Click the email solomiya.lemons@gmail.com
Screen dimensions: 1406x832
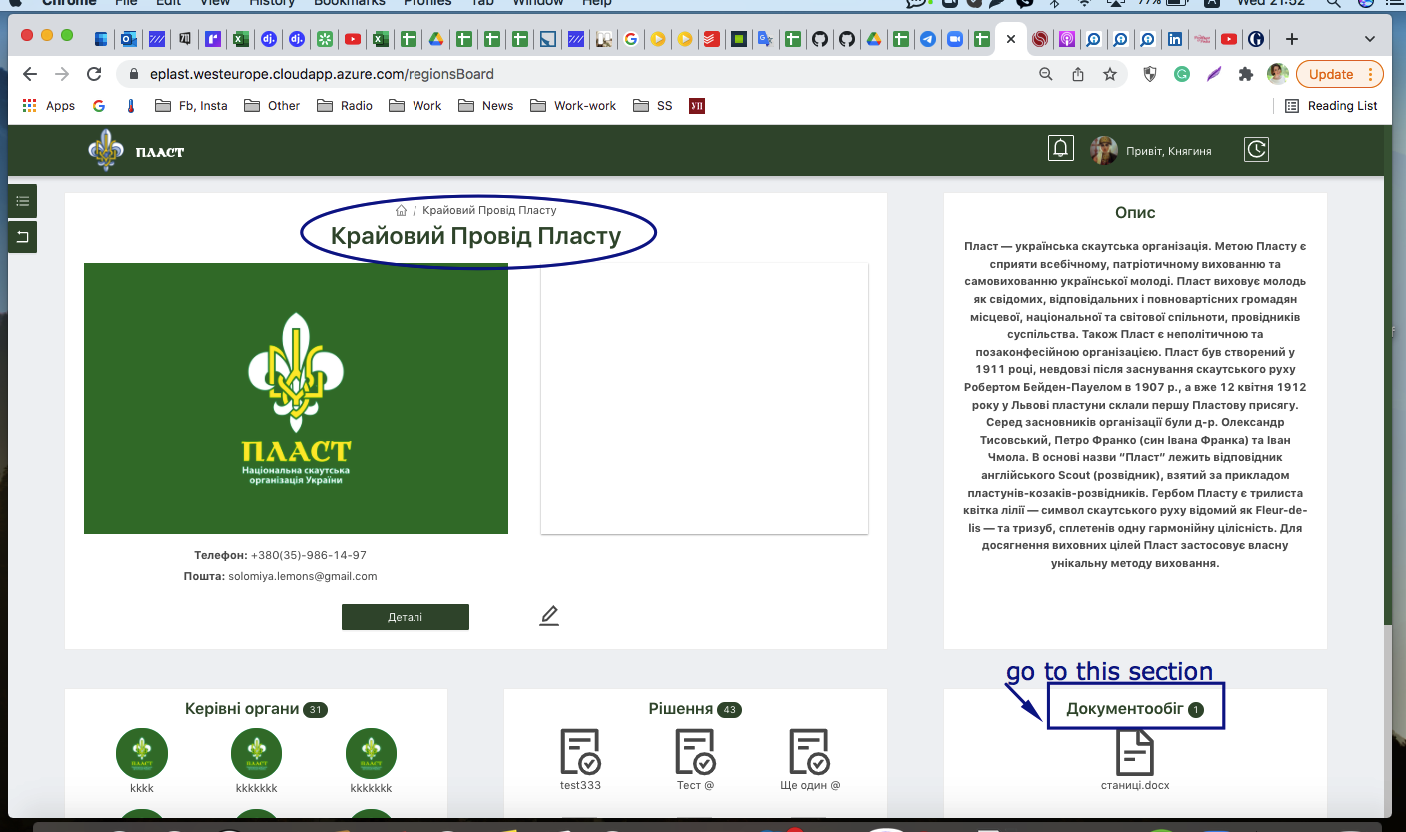click(x=303, y=576)
